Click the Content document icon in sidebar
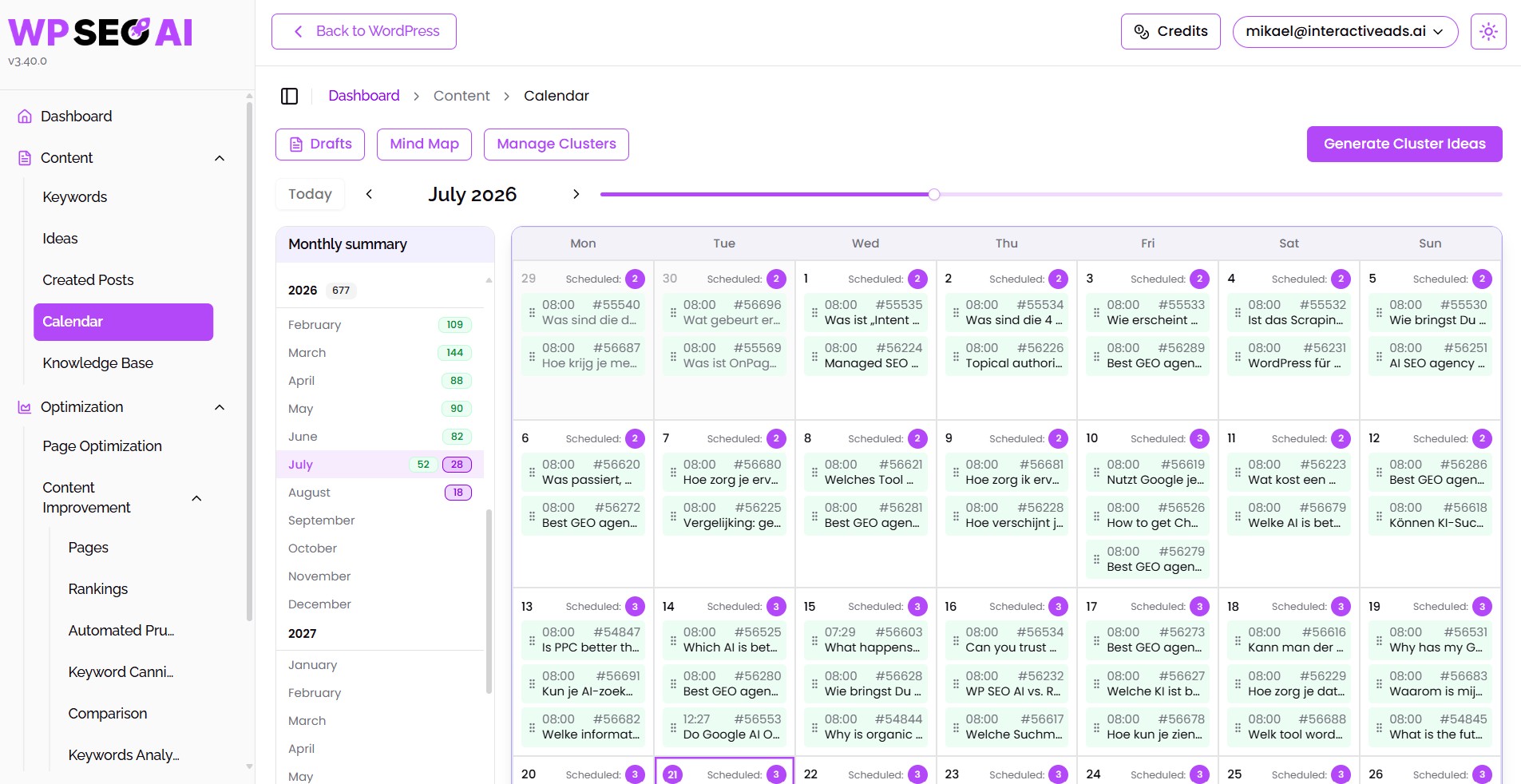Screen dimensions: 1521x784 (25, 158)
